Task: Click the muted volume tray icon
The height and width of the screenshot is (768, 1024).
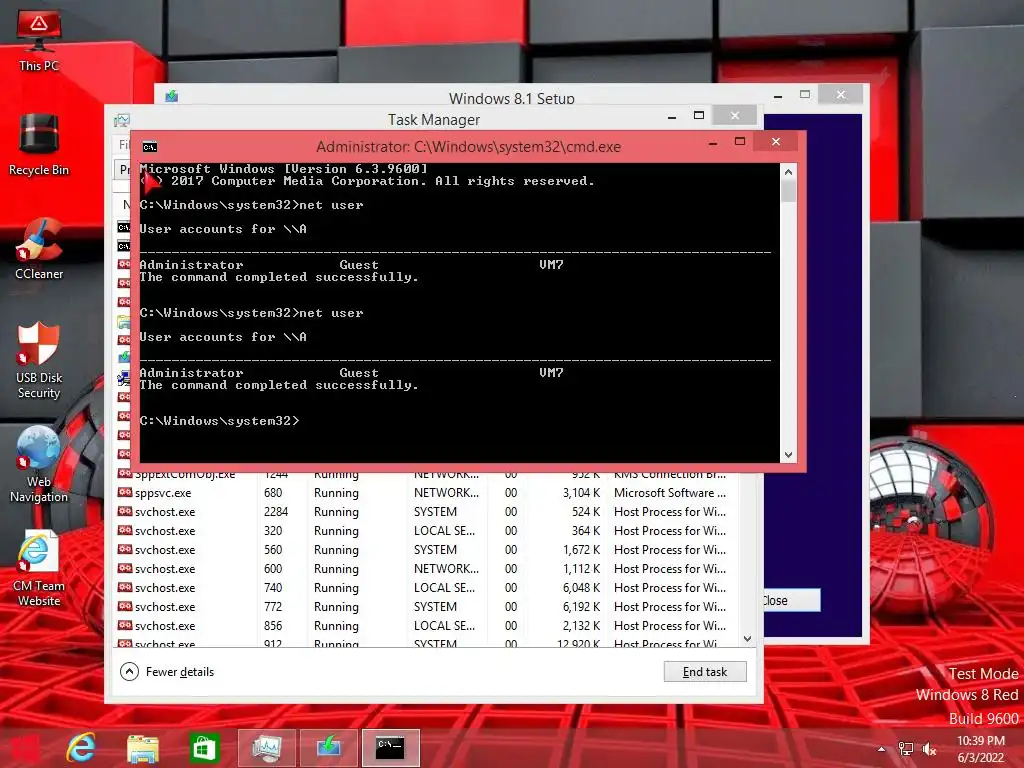Action: (x=929, y=749)
